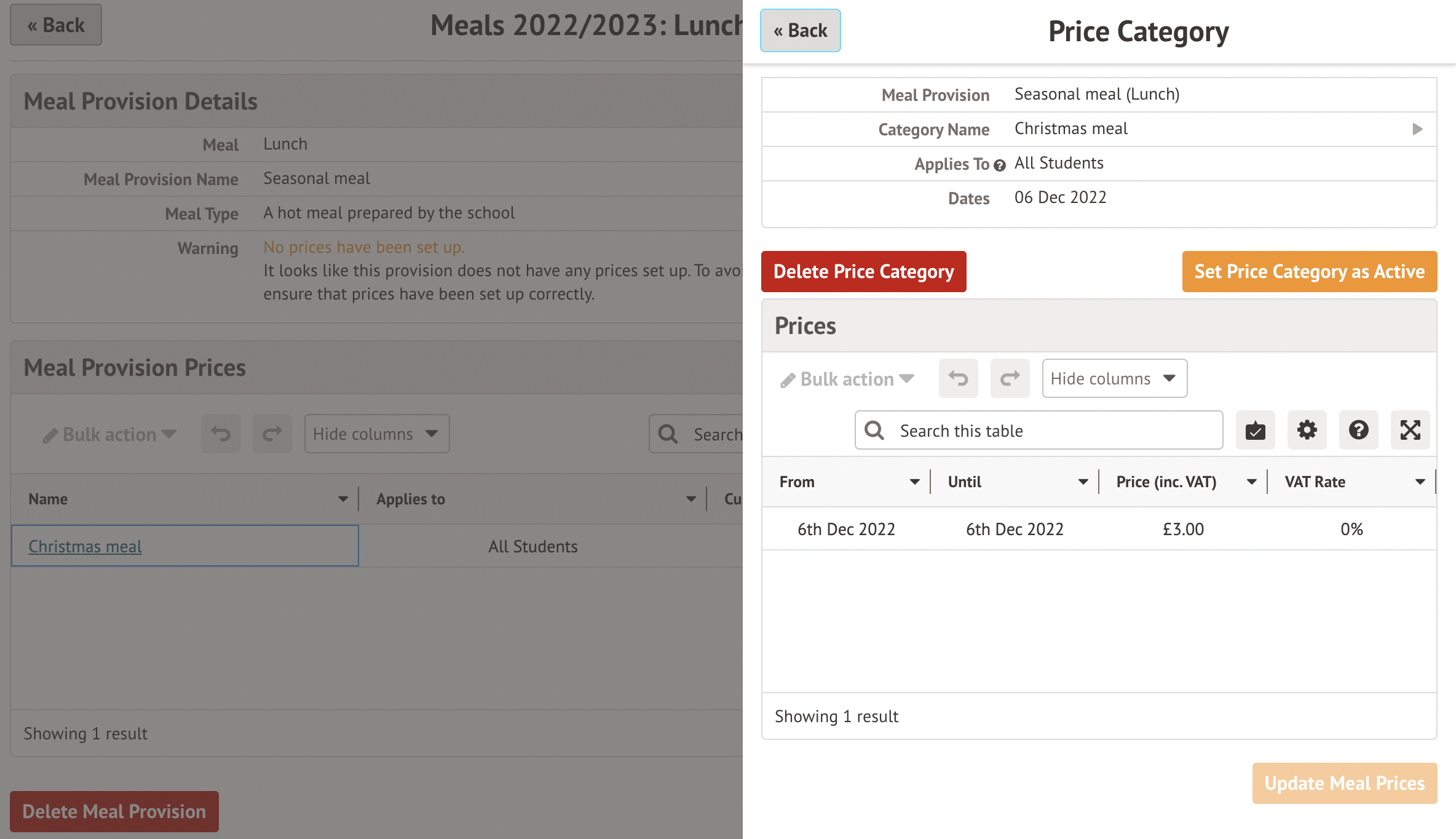The height and width of the screenshot is (839, 1456).
Task: Click Set Price Category as Active
Action: [1309, 271]
